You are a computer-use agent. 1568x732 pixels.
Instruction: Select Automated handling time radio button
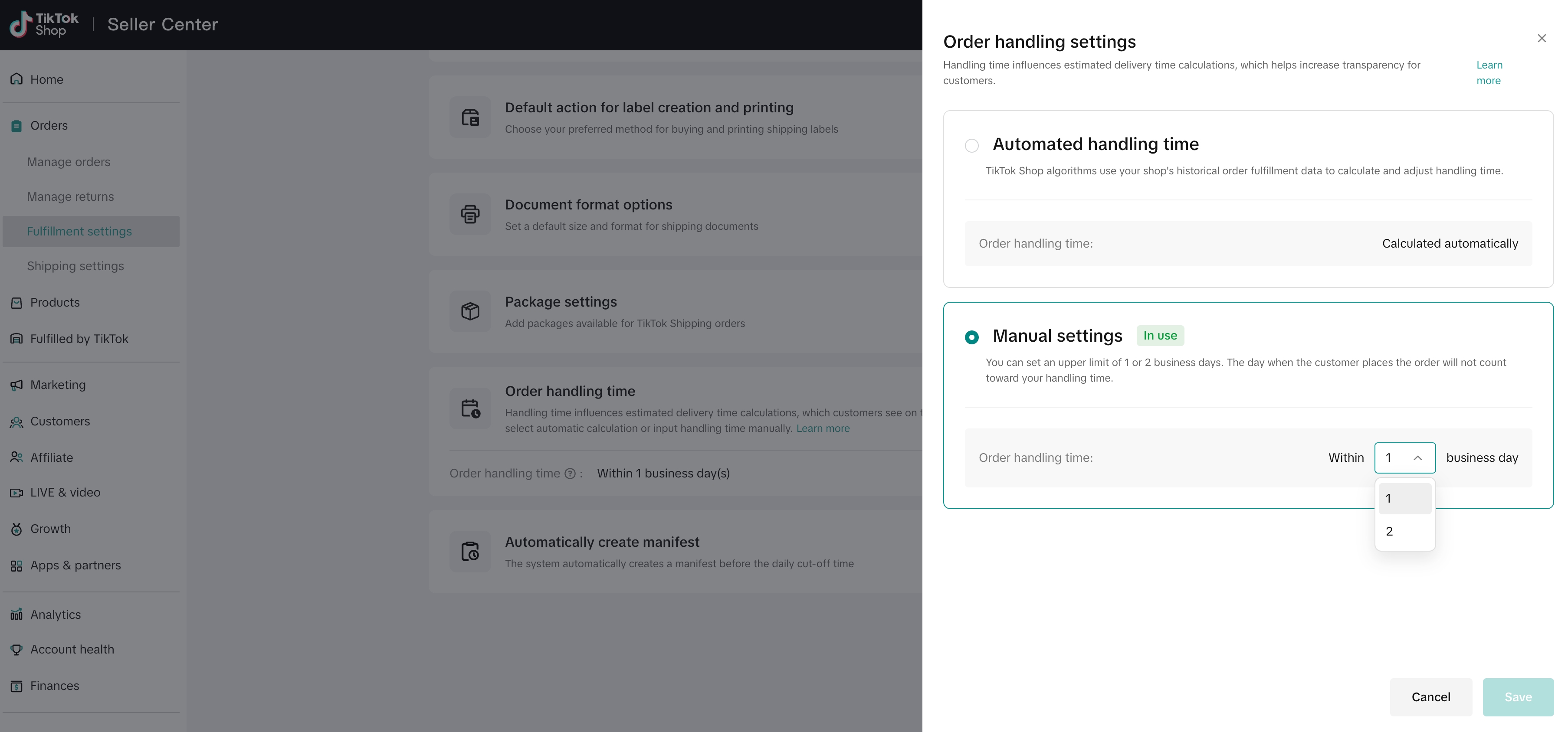click(971, 146)
